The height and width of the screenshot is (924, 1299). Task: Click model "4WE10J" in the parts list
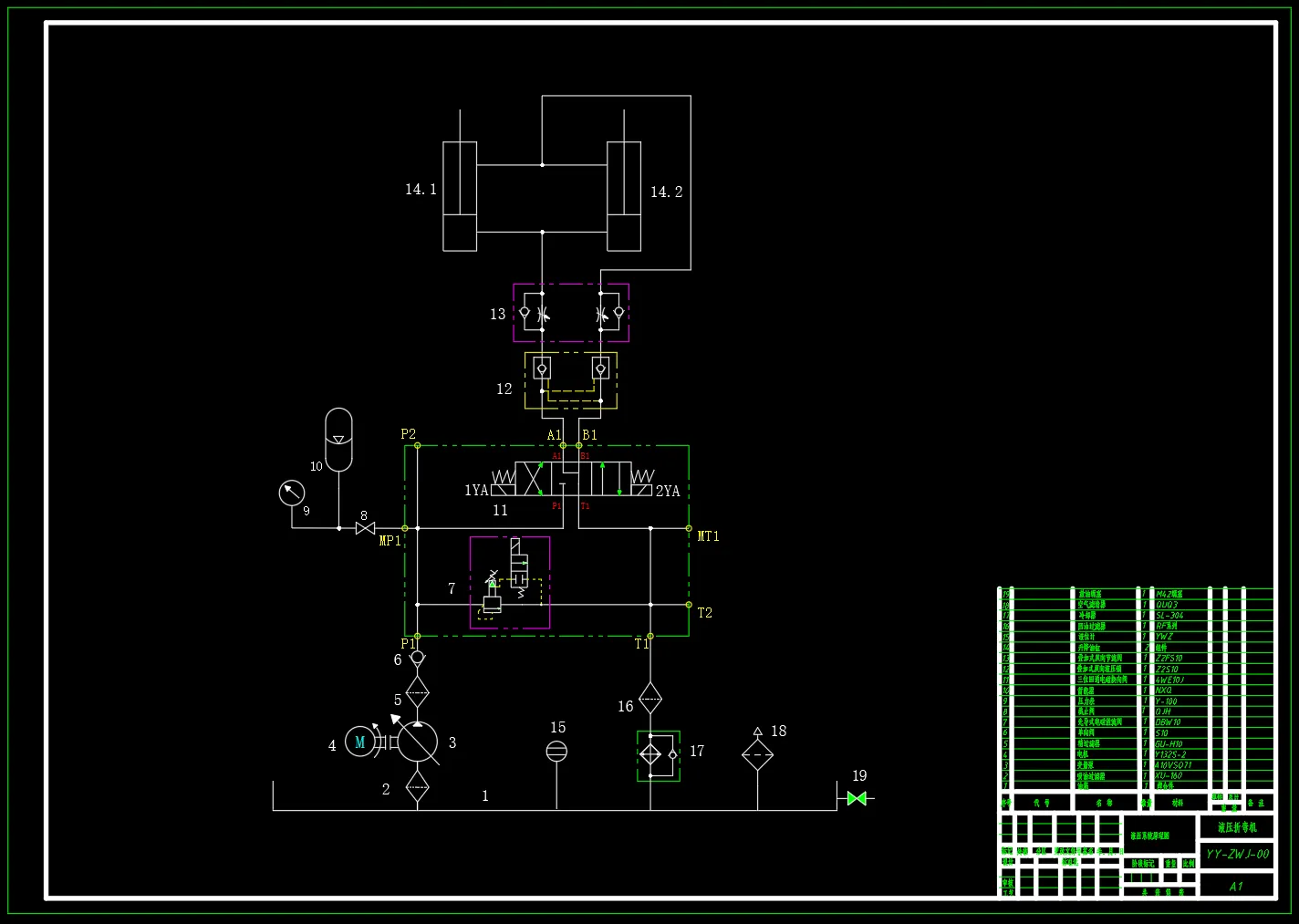coord(1170,680)
